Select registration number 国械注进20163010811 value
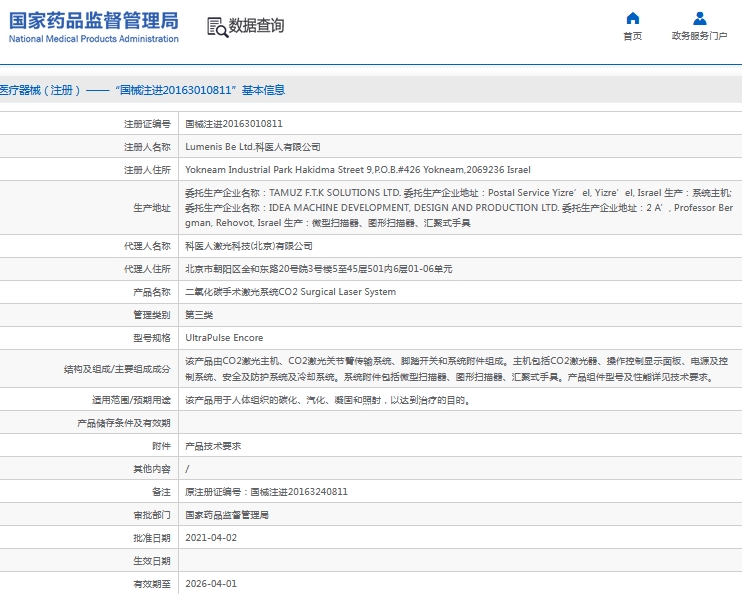The height and width of the screenshot is (594, 742). (x=234, y=124)
